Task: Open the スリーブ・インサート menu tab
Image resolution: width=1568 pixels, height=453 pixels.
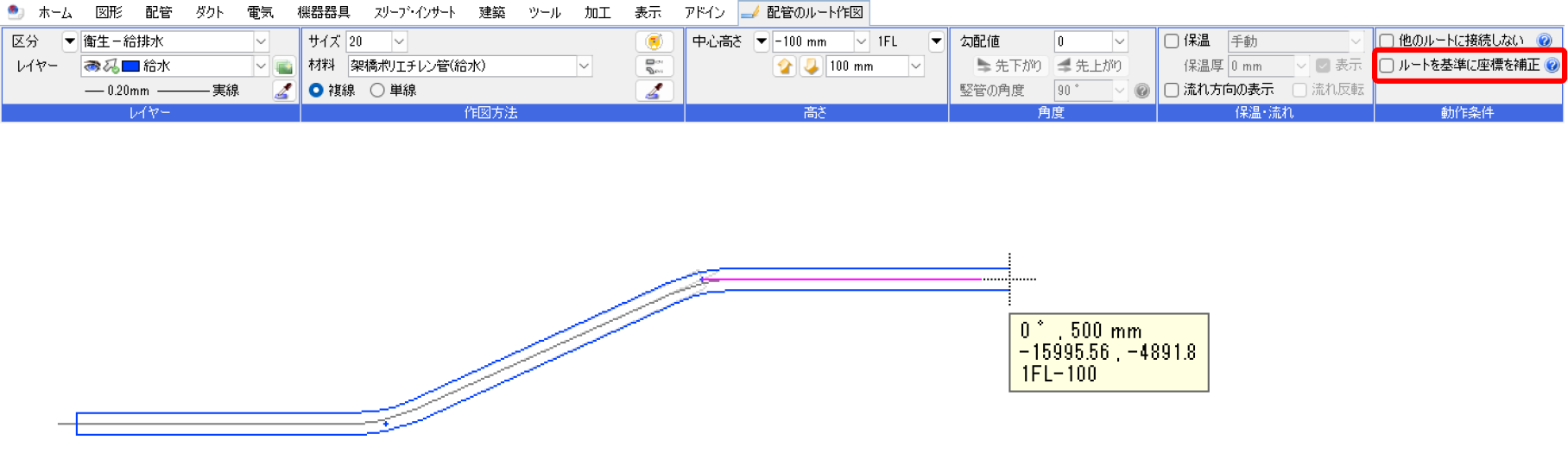Action: point(414,12)
